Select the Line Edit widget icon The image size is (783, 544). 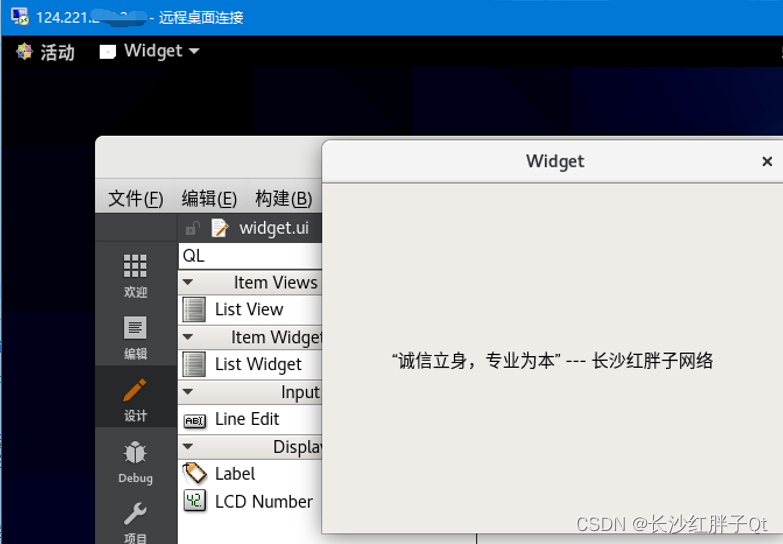pyautogui.click(x=194, y=420)
